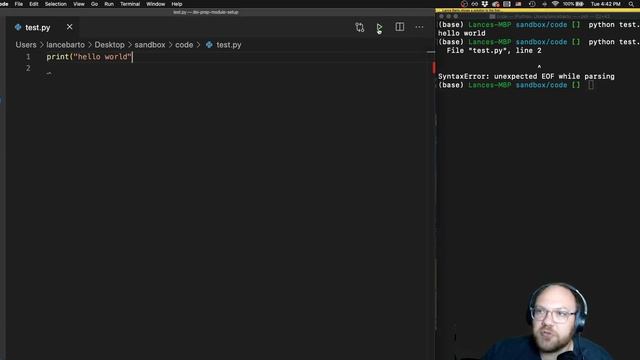This screenshot has height=360, width=640.
Task: Click the Wi-Fi icon in menu bar
Action: (555, 4)
